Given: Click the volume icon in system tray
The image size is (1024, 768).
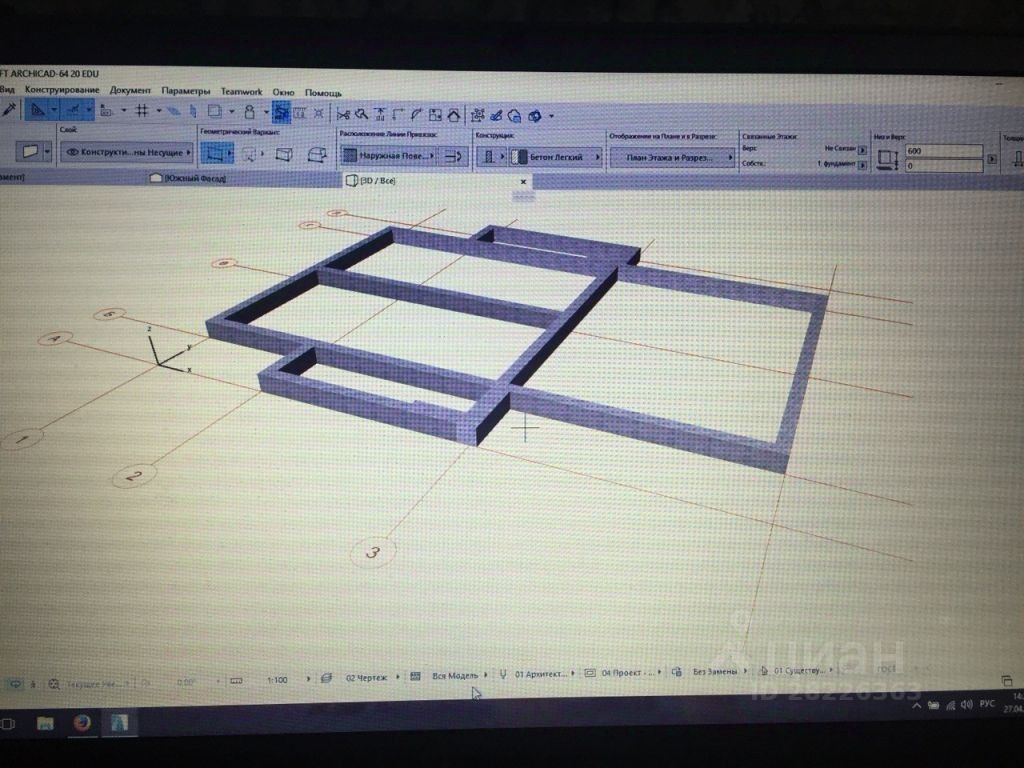Looking at the screenshot, I should click(x=966, y=705).
